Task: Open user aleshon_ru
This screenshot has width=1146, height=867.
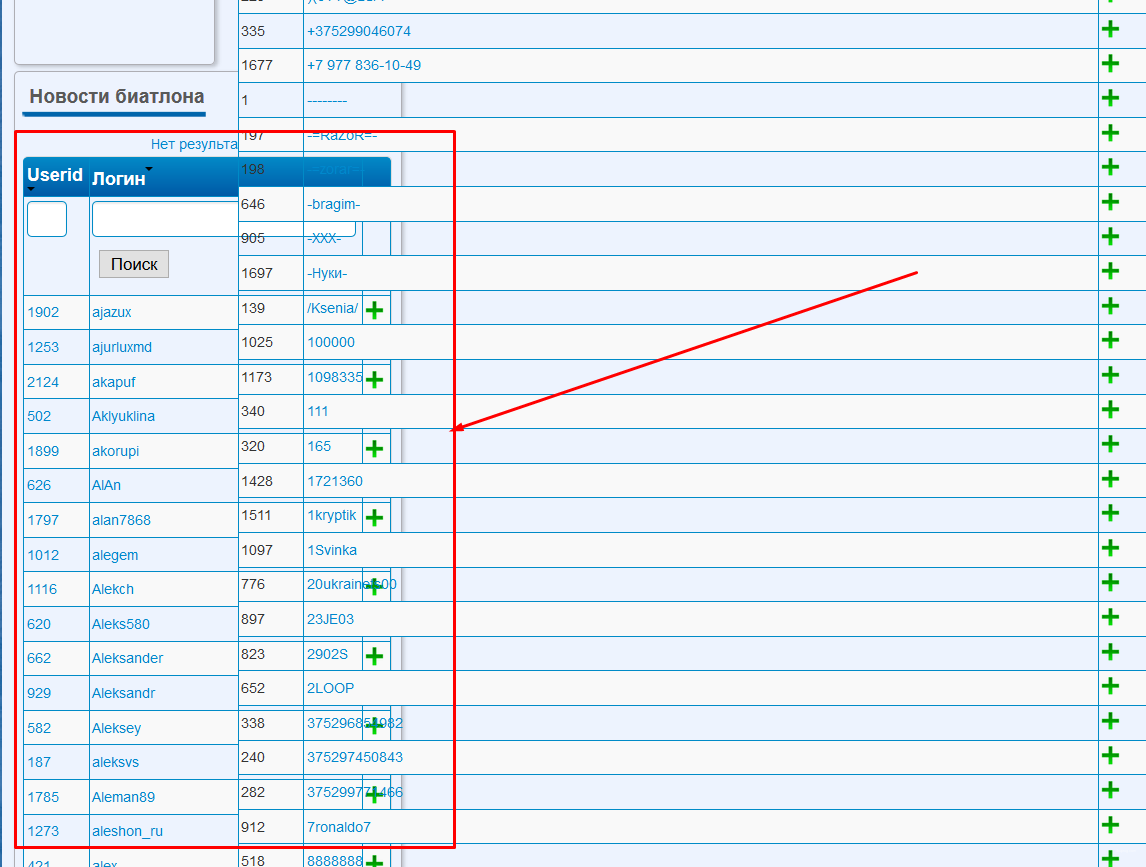Action: [x=128, y=831]
